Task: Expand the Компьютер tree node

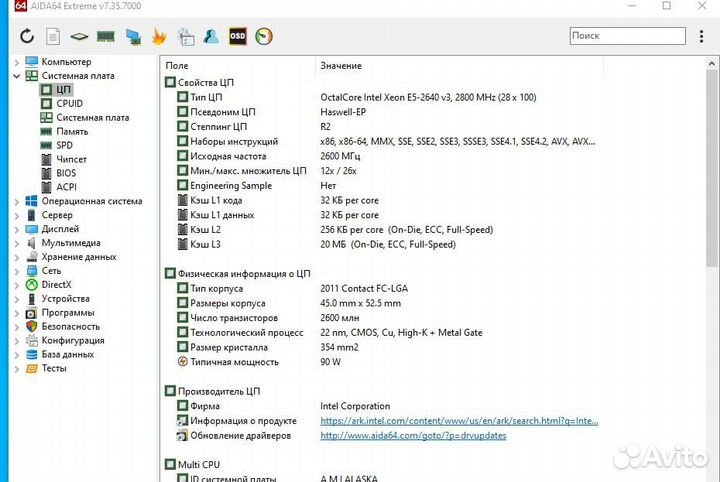Action: coord(17,62)
